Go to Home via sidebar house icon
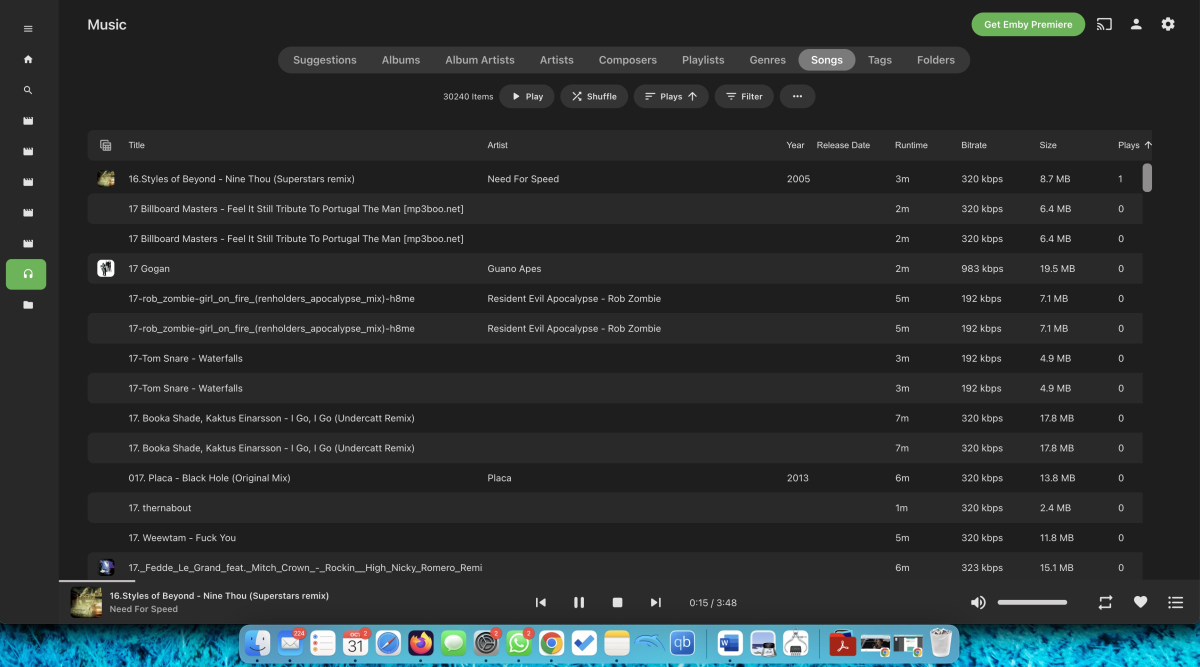The width and height of the screenshot is (1200, 667). (28, 60)
